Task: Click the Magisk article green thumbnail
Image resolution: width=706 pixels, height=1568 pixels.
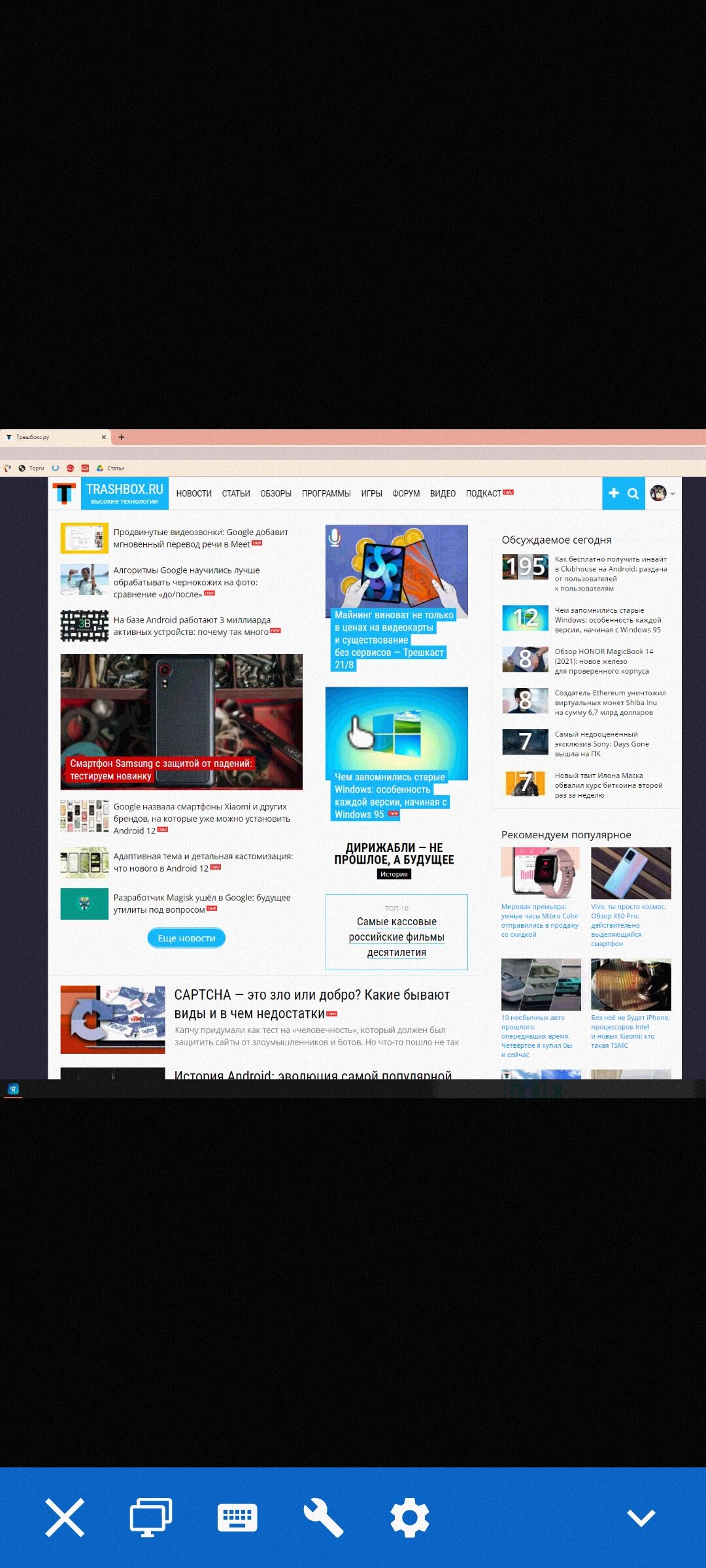Action: coord(84,904)
